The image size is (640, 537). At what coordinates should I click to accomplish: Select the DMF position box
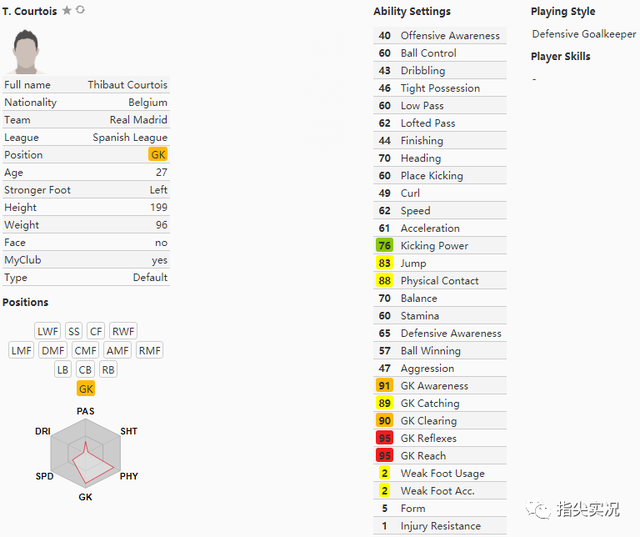coord(53,351)
